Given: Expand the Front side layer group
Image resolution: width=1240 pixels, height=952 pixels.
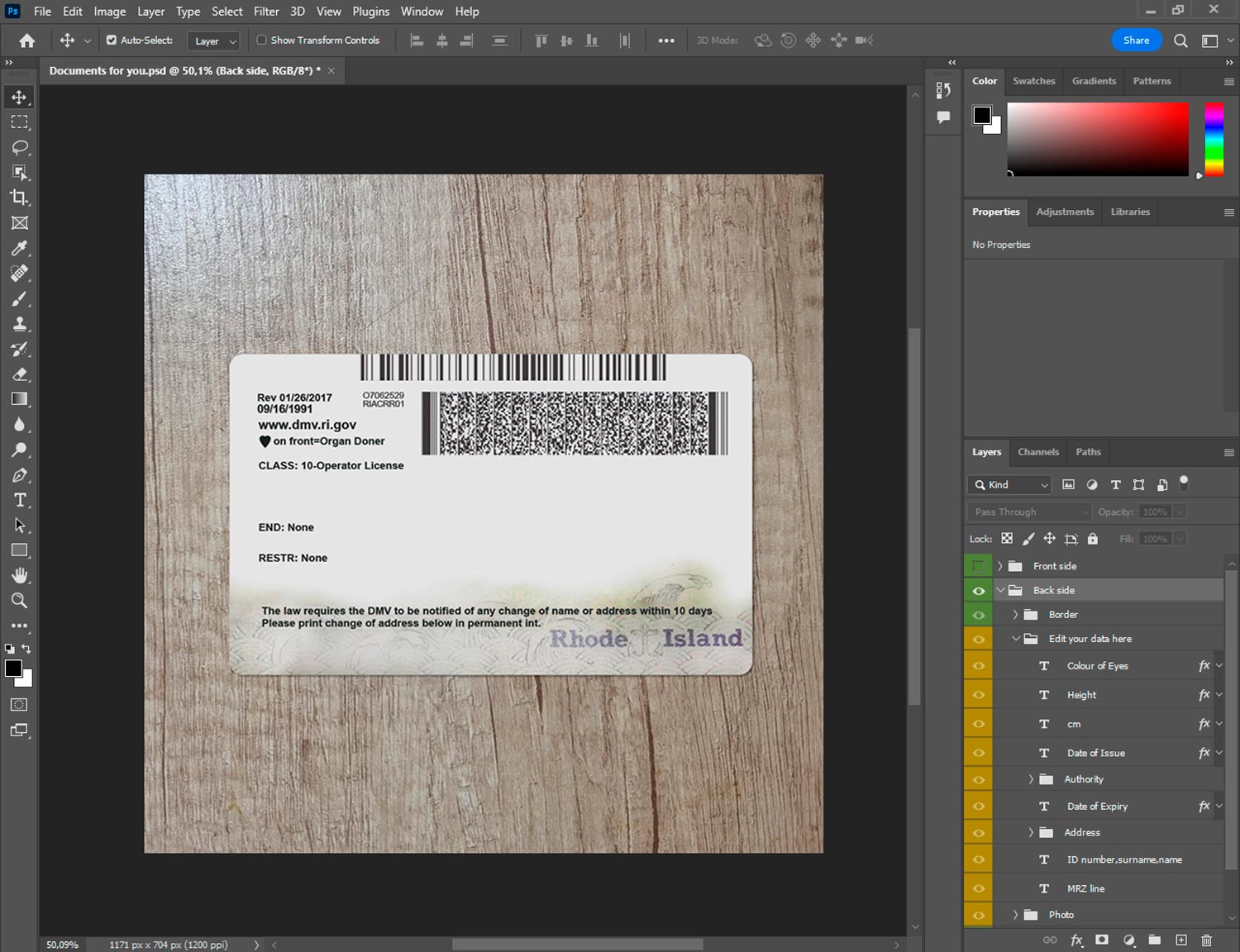Looking at the screenshot, I should coord(999,566).
